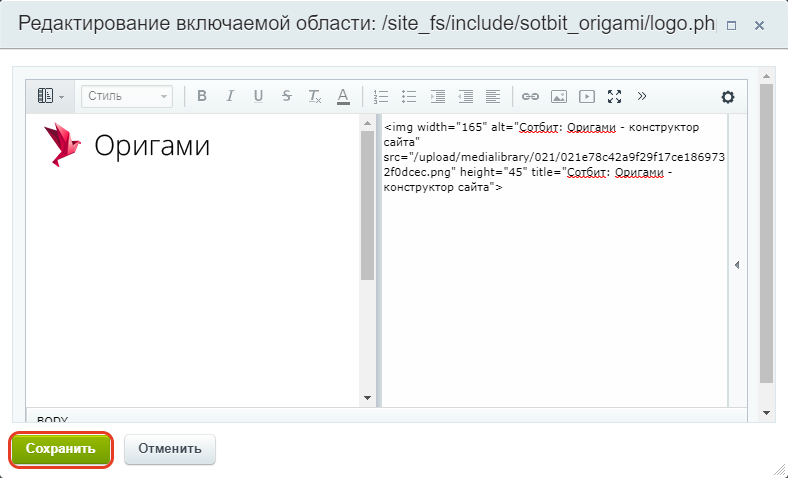This screenshot has height=478, width=788.
Task: Open the text color picker
Action: click(343, 96)
